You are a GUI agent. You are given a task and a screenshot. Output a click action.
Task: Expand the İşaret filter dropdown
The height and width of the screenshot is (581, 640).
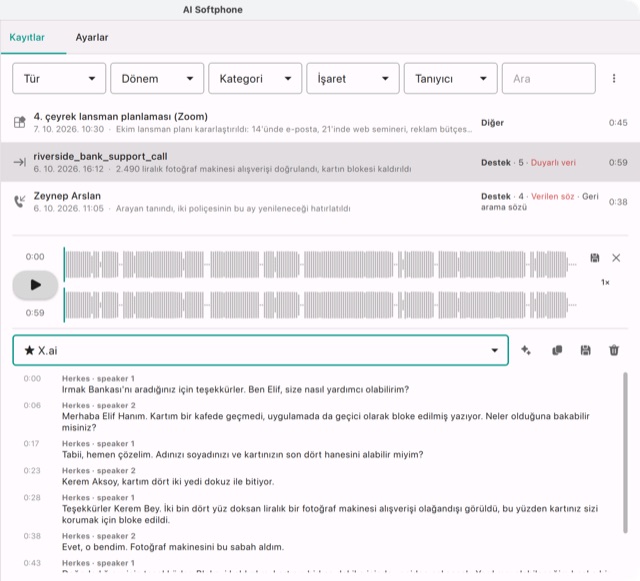click(353, 78)
